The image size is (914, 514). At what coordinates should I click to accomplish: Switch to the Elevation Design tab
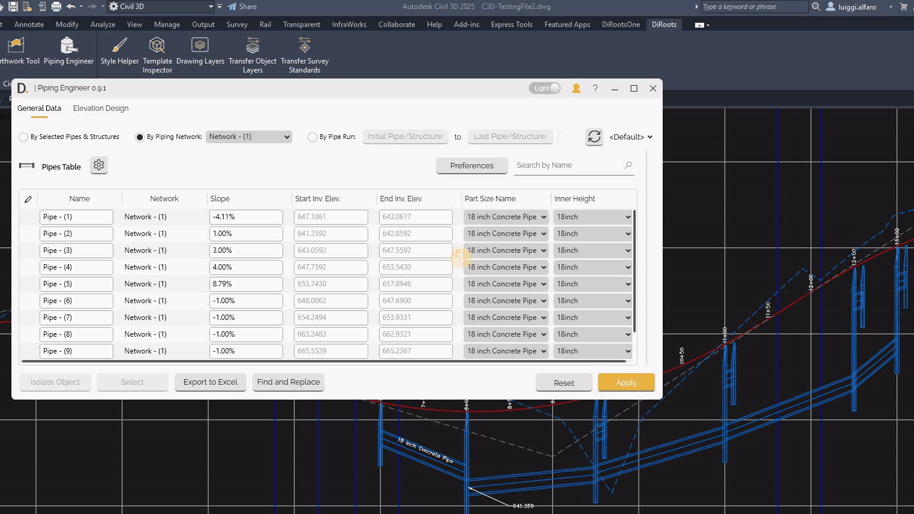[100, 108]
